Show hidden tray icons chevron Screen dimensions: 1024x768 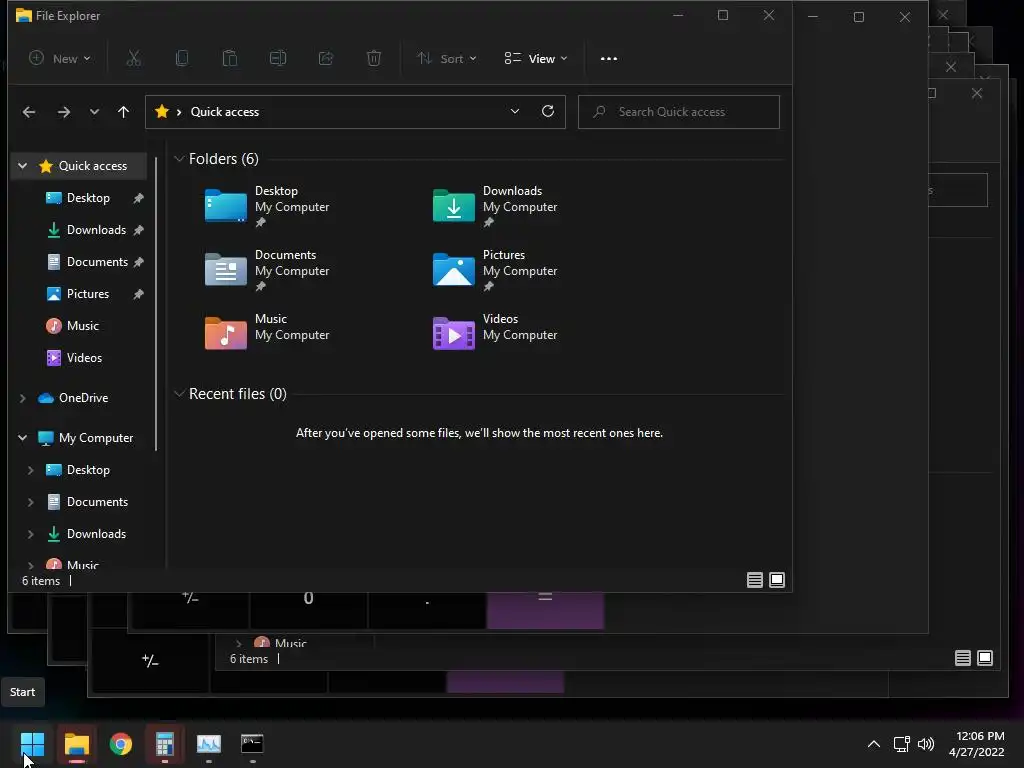(x=874, y=744)
